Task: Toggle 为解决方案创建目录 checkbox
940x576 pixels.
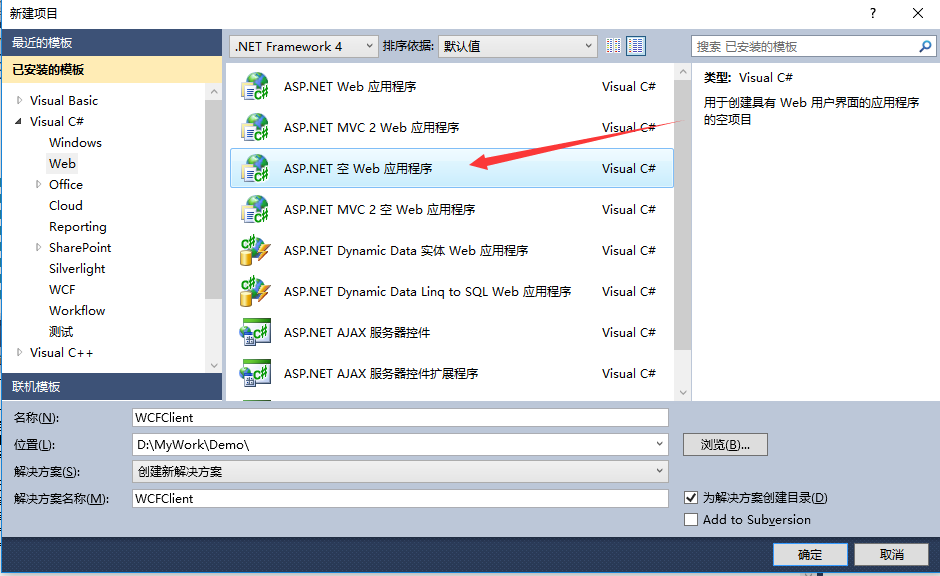Action: click(691, 497)
